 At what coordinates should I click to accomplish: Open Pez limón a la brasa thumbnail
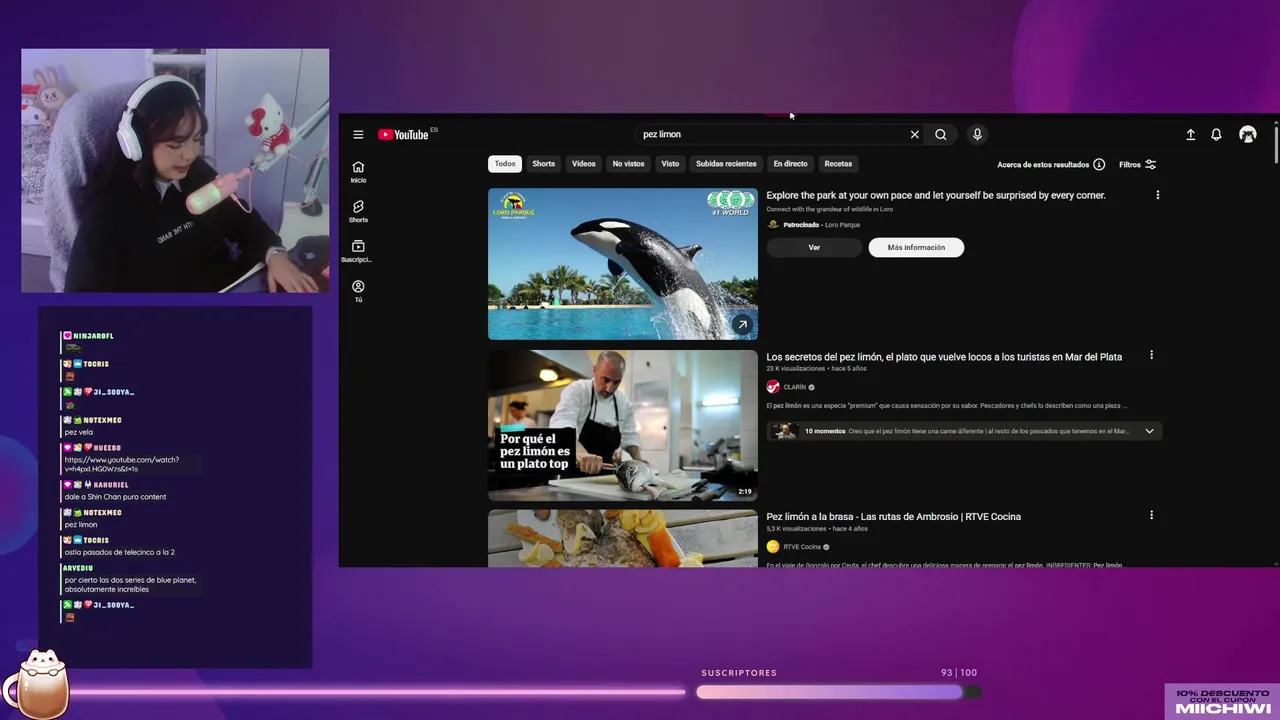click(623, 538)
